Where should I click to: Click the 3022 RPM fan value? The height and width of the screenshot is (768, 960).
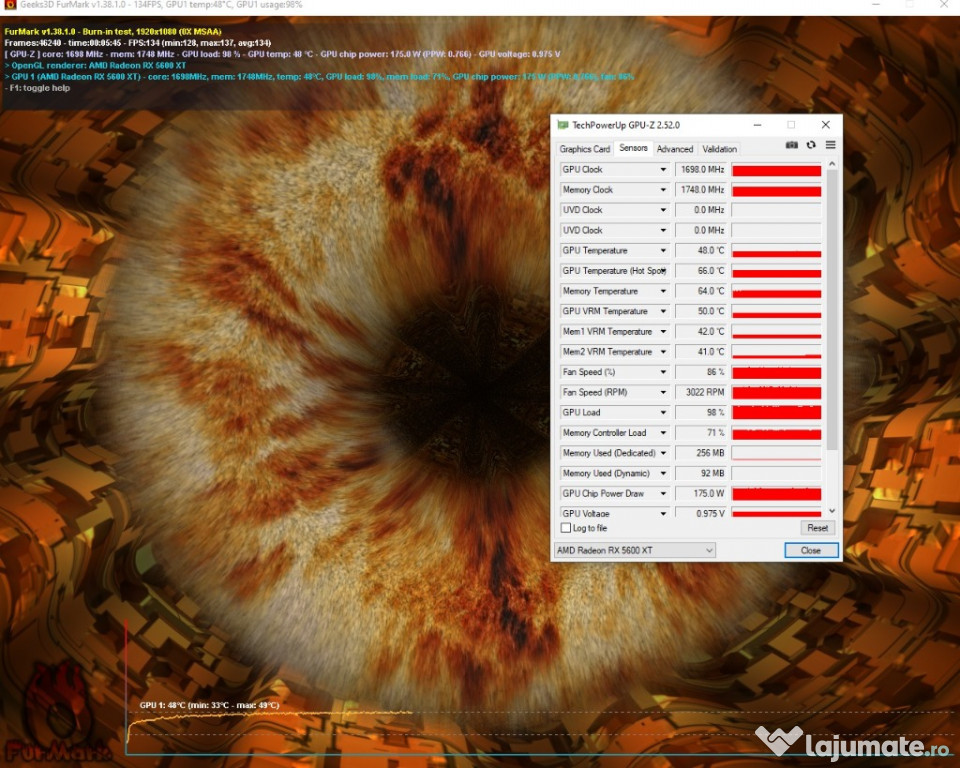point(701,392)
